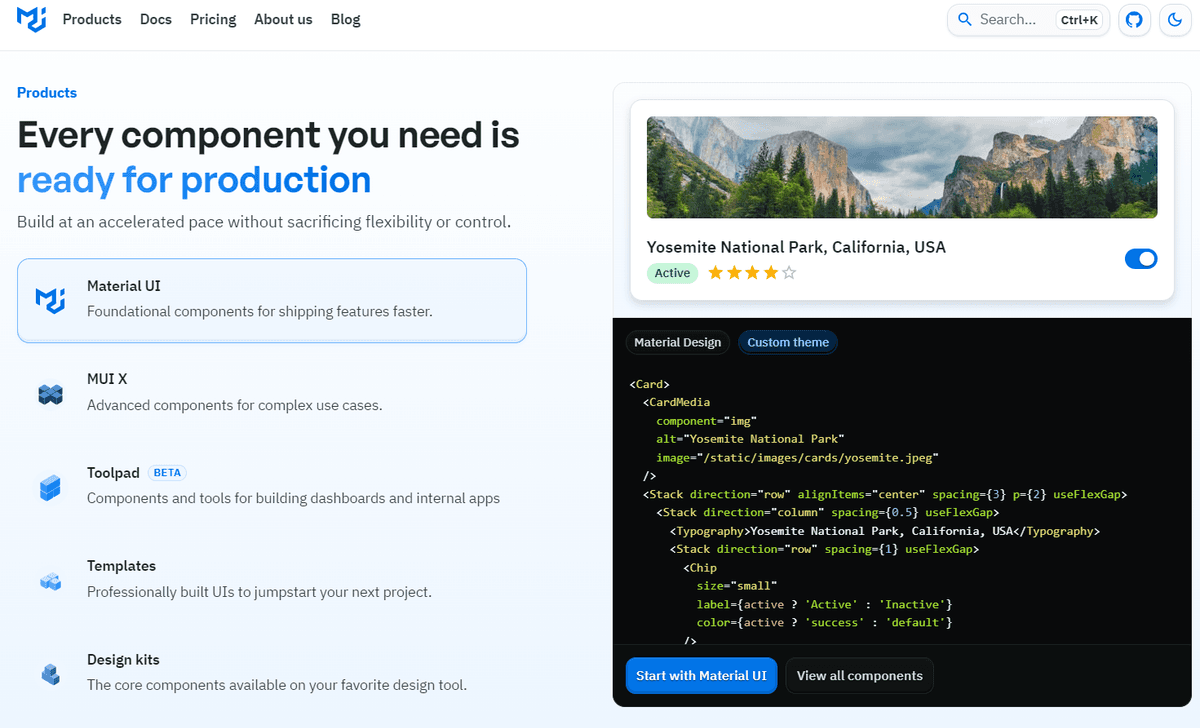
Task: Open the Blog page
Action: (345, 19)
